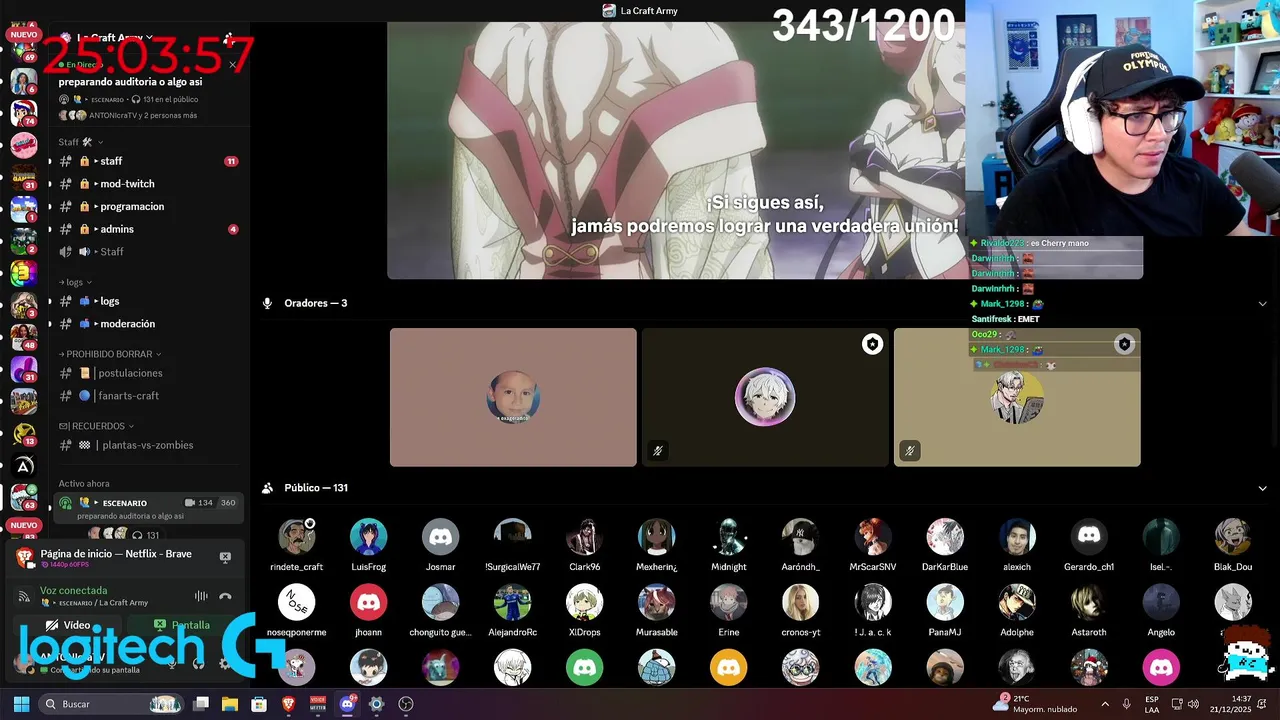This screenshot has width=1280, height=720.
Task: Select the third speaker tile
Action: click(x=1017, y=397)
